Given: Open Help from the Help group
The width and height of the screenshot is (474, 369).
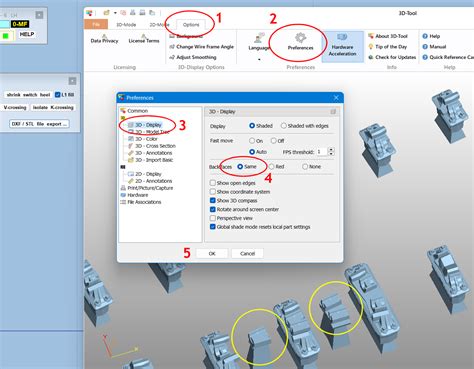Looking at the screenshot, I should point(431,36).
